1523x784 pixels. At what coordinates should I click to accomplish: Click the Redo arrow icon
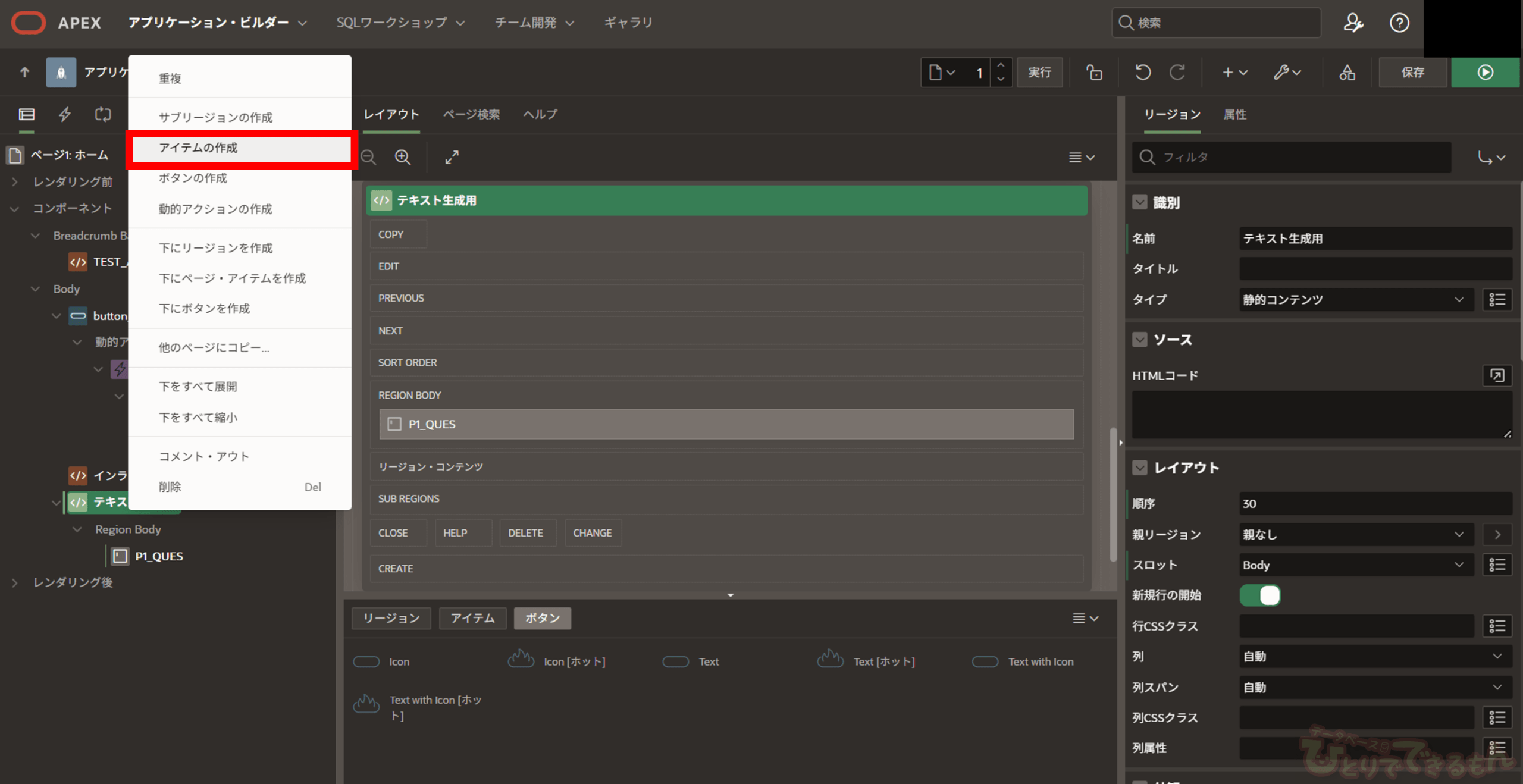[x=1177, y=73]
